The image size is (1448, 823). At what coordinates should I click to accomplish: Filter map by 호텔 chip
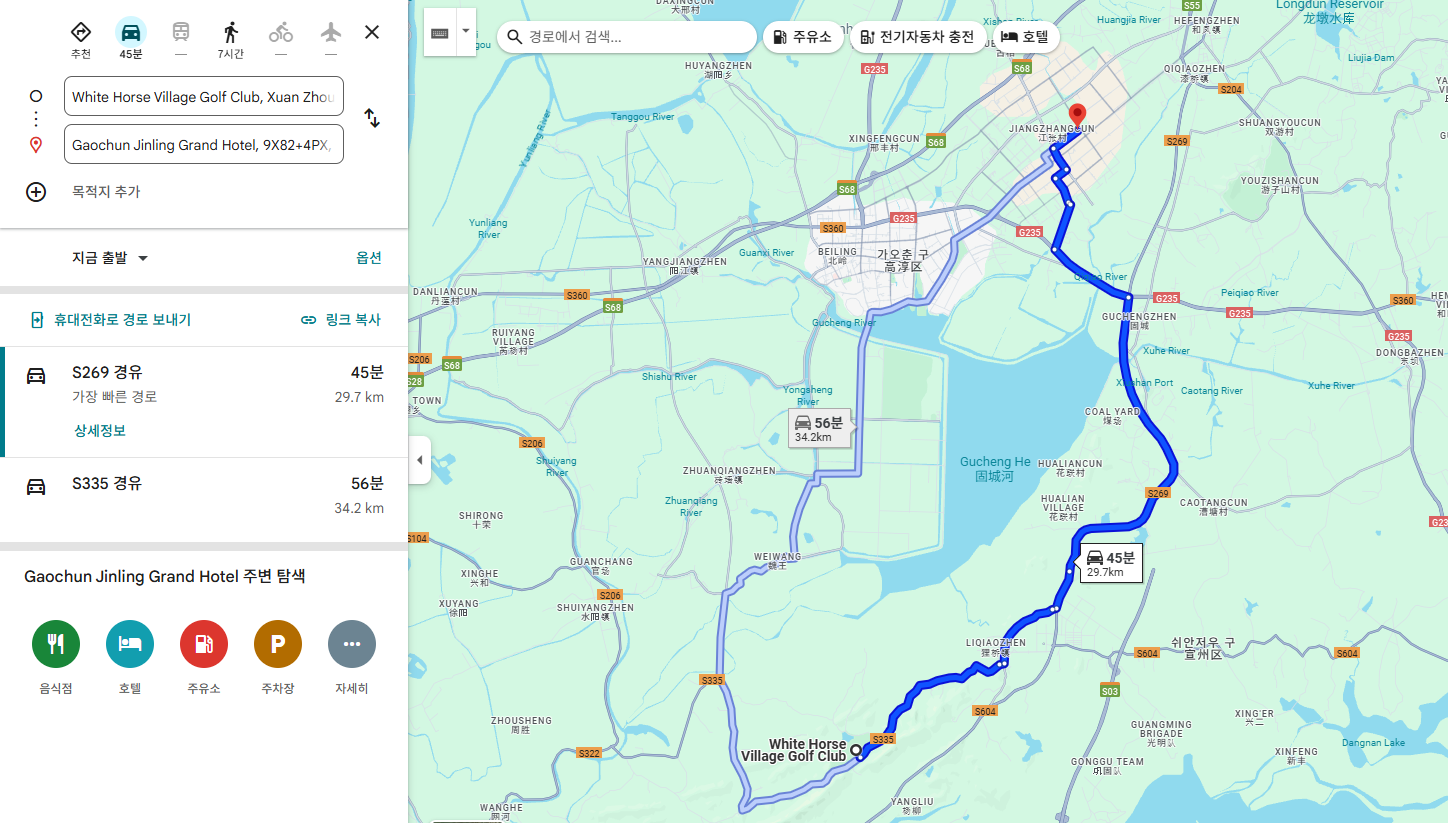(1026, 37)
